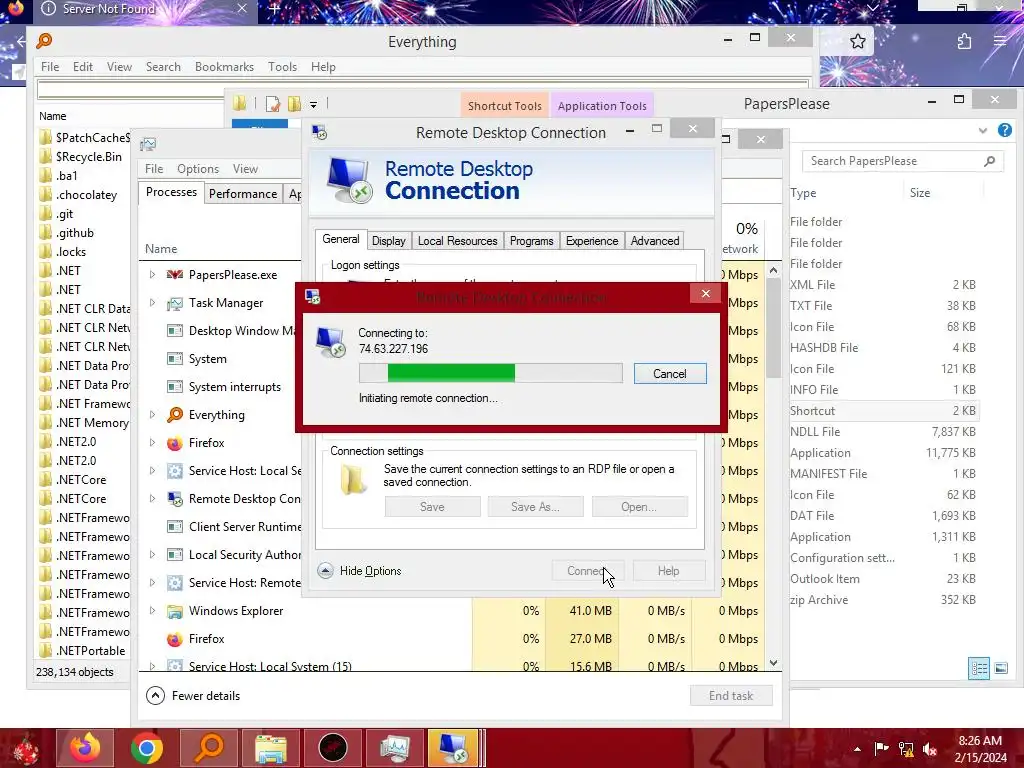
Task: Click the Open... button for saved connection
Action: 639,507
